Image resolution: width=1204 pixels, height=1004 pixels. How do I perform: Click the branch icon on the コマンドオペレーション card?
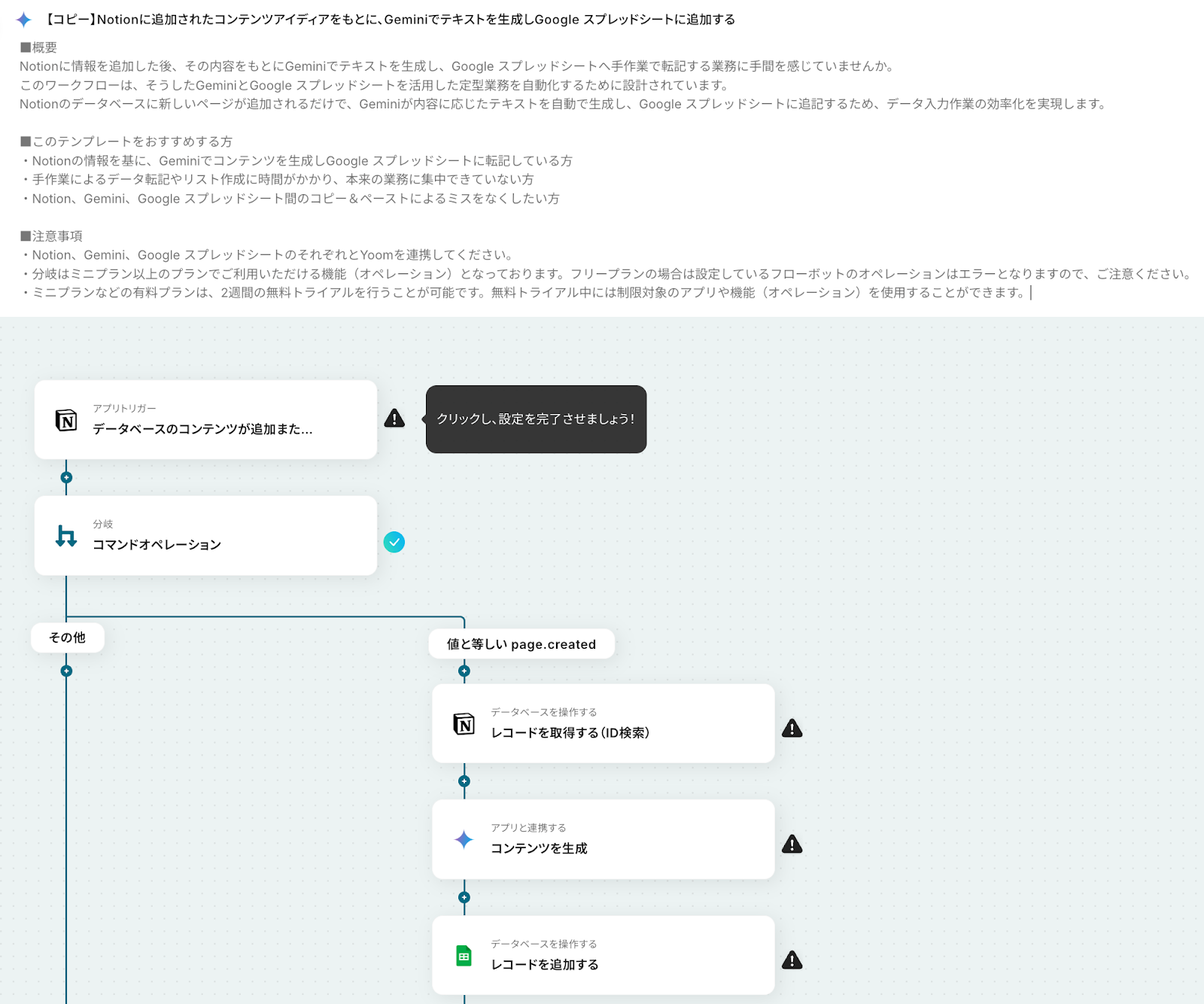[x=66, y=536]
